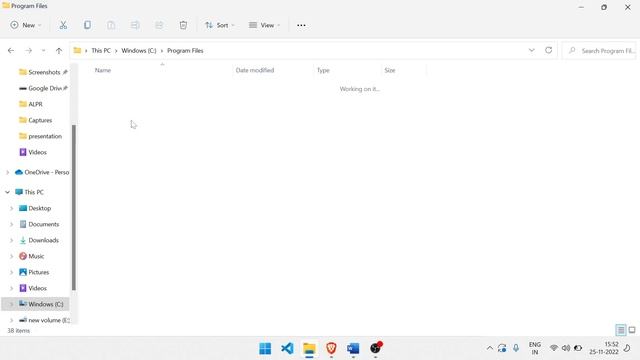
Task: Sort by the Date modified column header
Action: click(x=255, y=70)
